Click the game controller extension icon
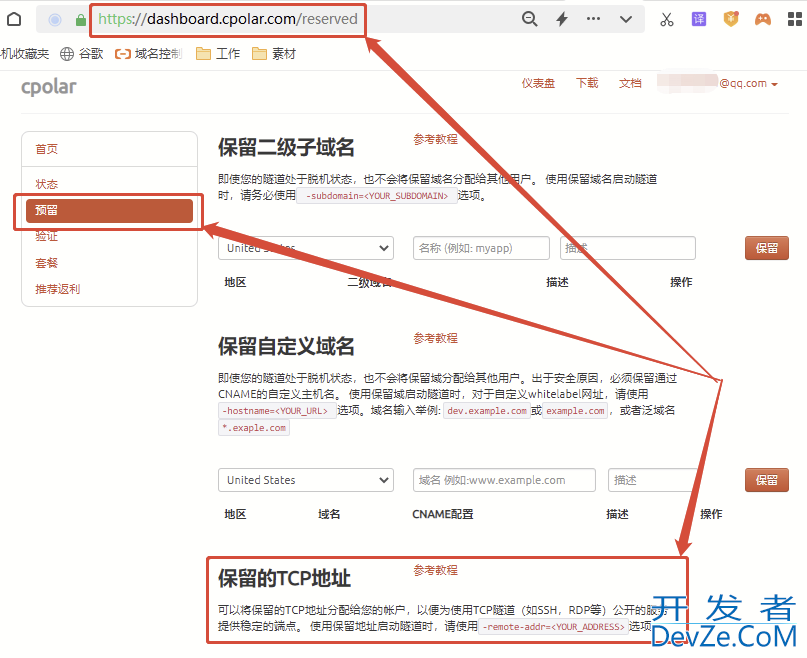 (x=763, y=20)
